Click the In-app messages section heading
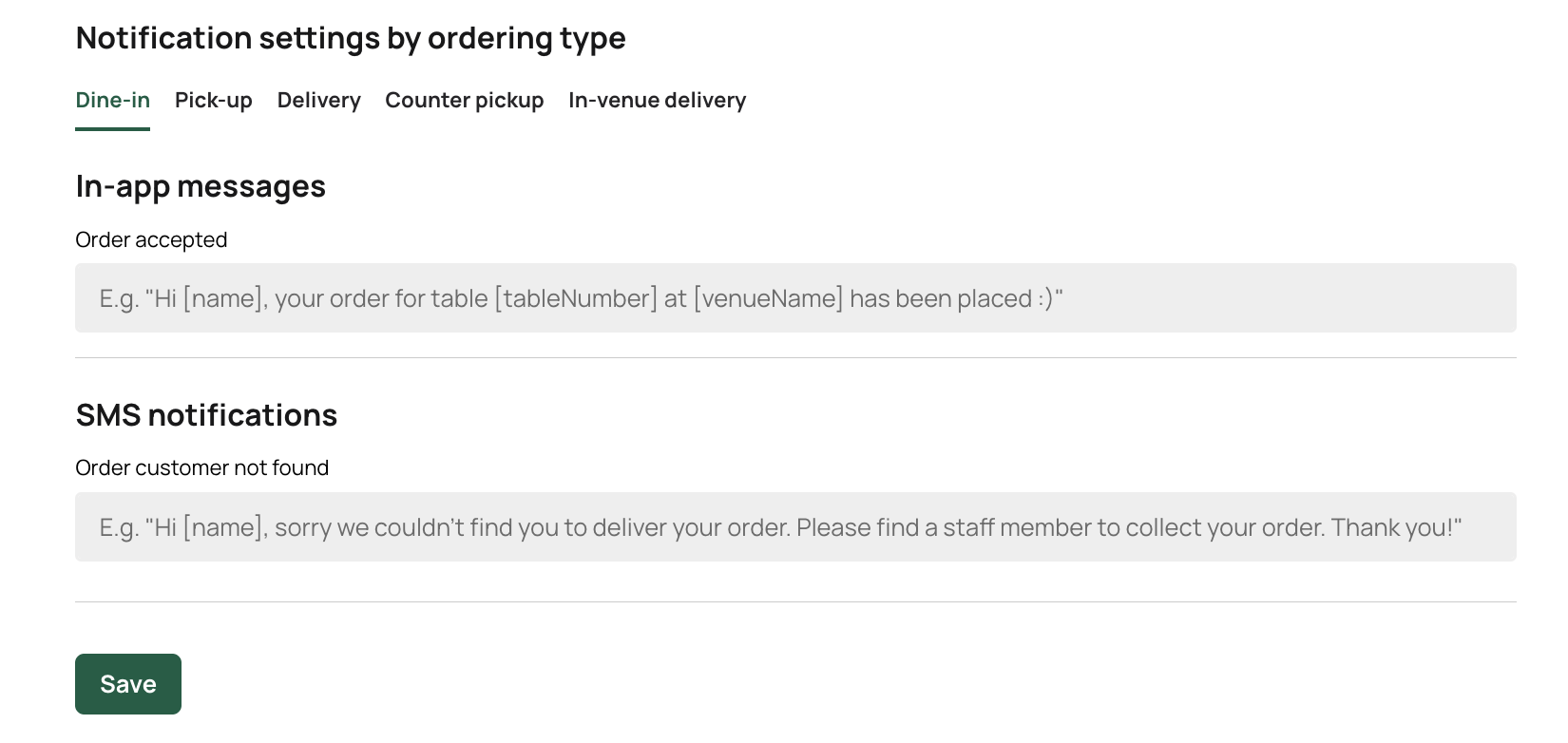The image size is (1568, 743). coord(200,186)
